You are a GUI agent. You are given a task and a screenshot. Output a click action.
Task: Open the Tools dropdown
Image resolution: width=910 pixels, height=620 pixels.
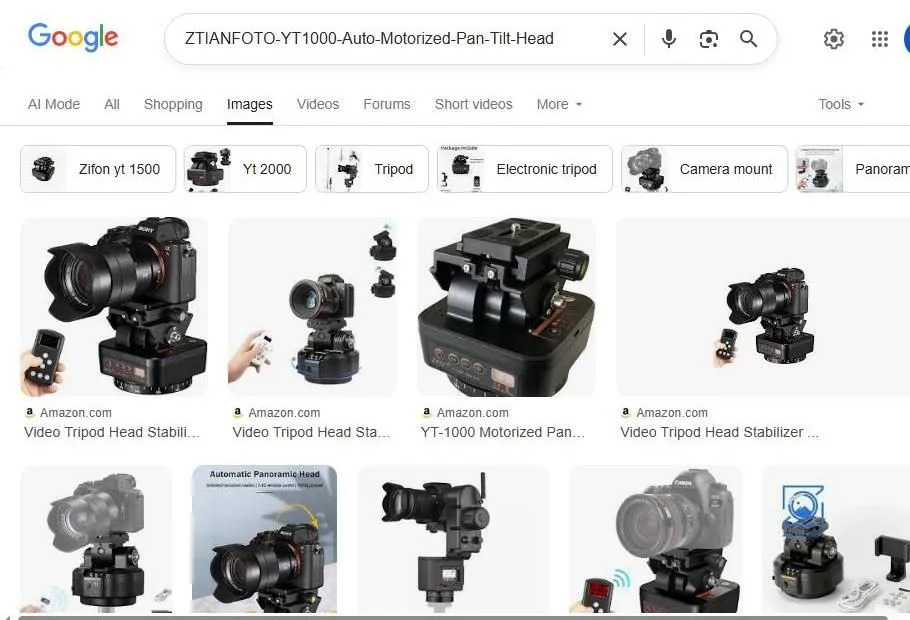(x=840, y=104)
